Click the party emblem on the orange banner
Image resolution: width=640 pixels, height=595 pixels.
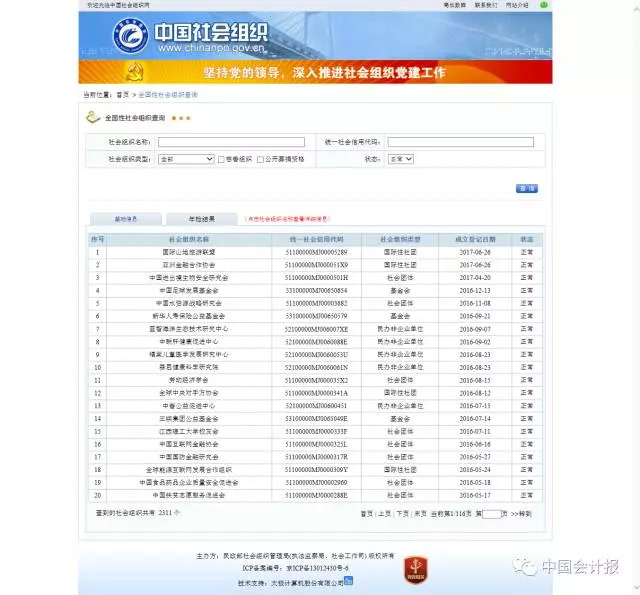tap(135, 72)
